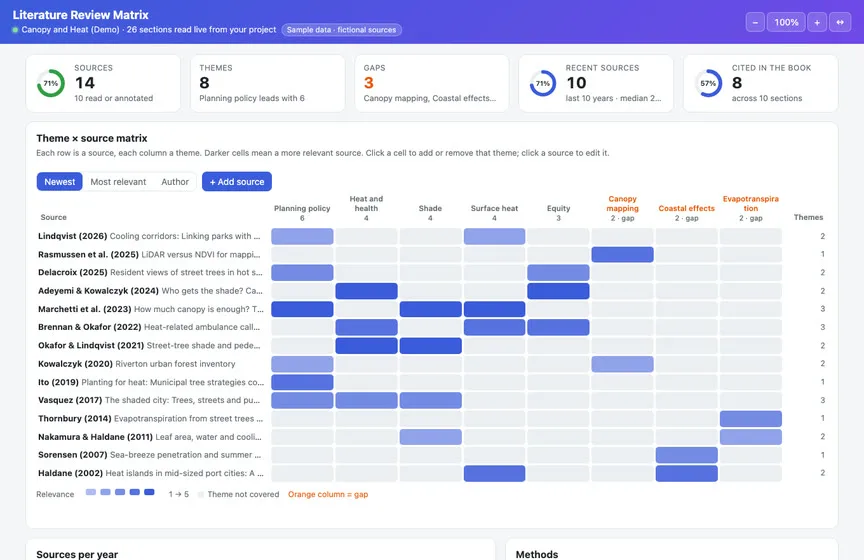Open the Nakamura & Haldane (2011) source
The width and height of the screenshot is (864, 560).
149,437
